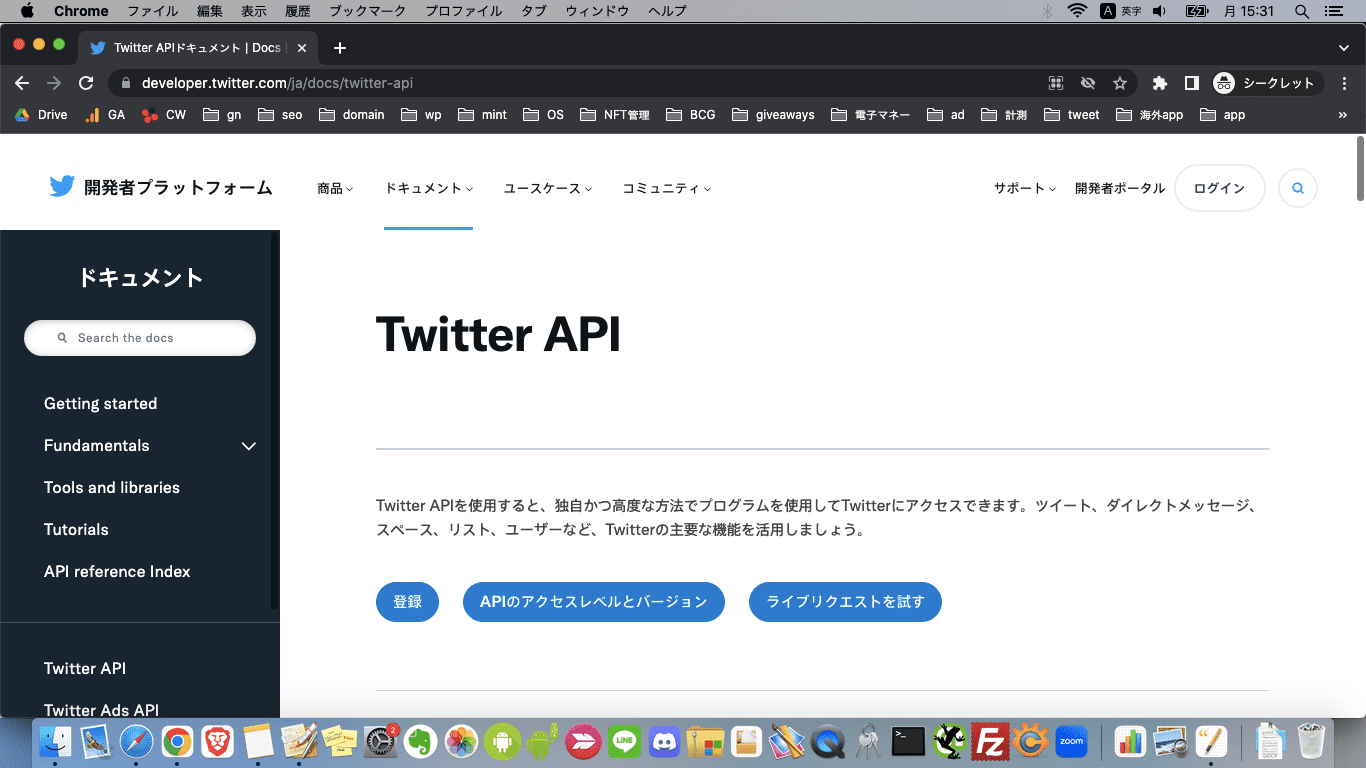Viewport: 1366px width, 768px height.
Task: Expand the Fundamentals chevron in sidebar
Action: tap(249, 446)
